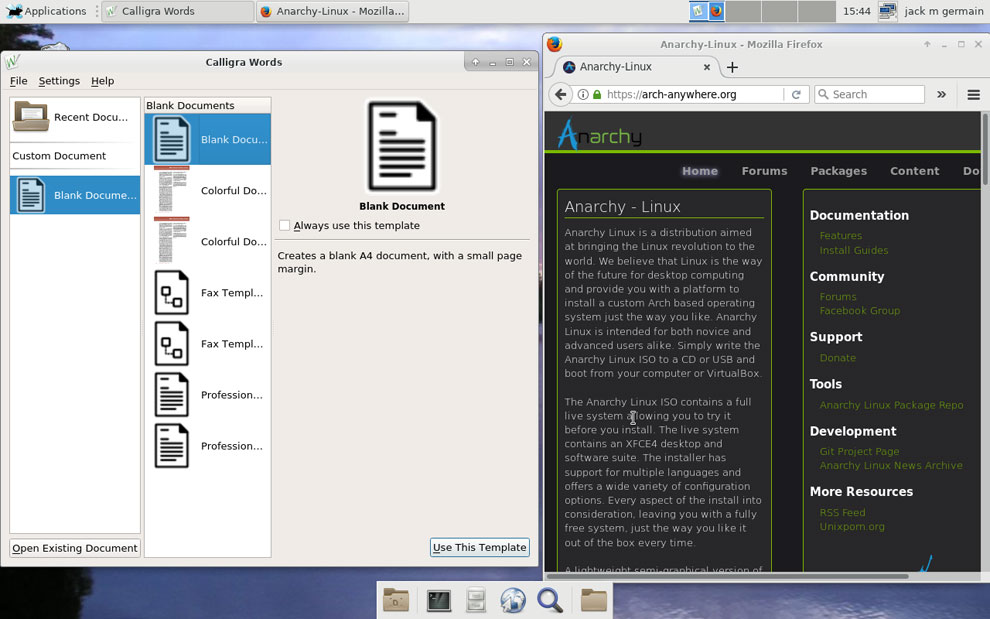Click the green padlock security icon
Image resolution: width=990 pixels, height=619 pixels.
click(597, 94)
